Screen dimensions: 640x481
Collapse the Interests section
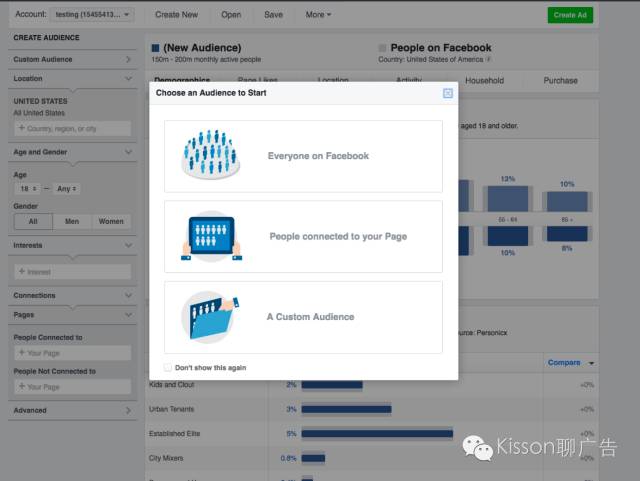[72, 245]
